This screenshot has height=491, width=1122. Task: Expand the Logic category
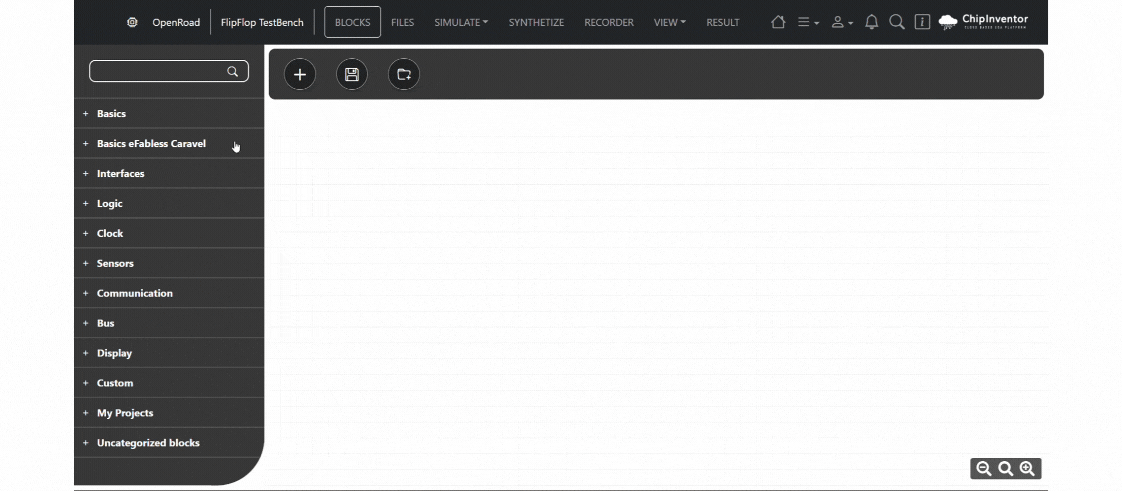169,204
